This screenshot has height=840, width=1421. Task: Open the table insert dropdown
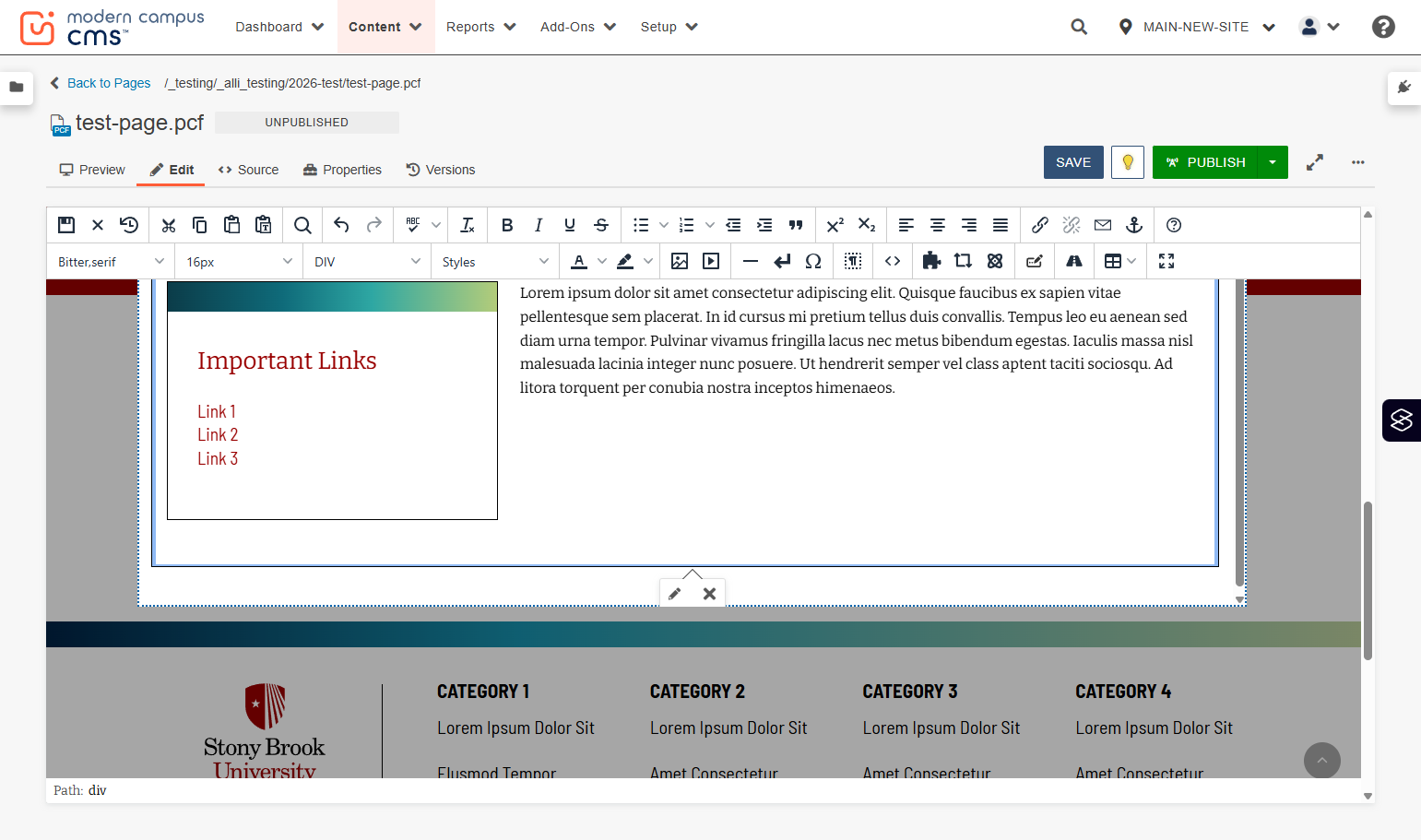point(1119,261)
